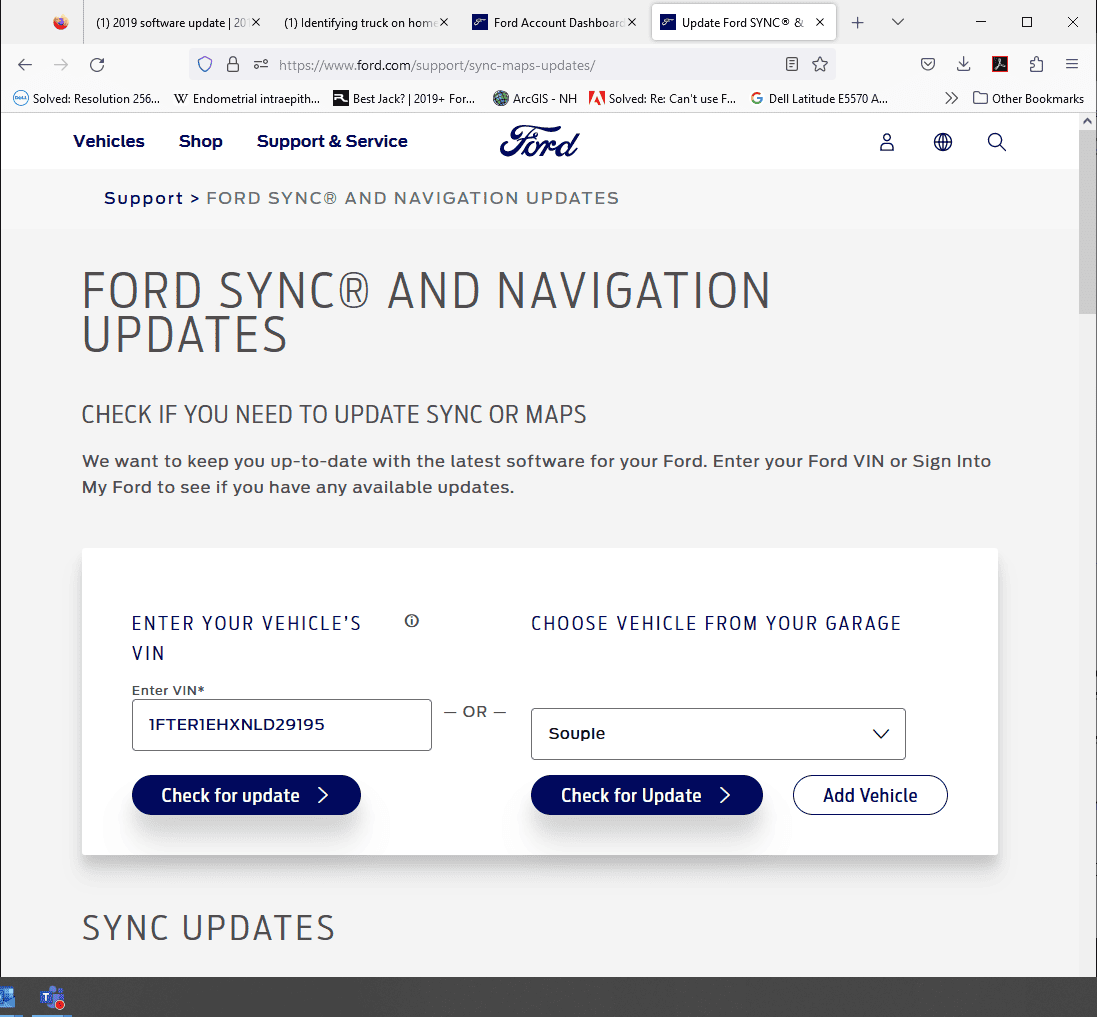
Task: Bookmark this page with the star icon
Action: (820, 65)
